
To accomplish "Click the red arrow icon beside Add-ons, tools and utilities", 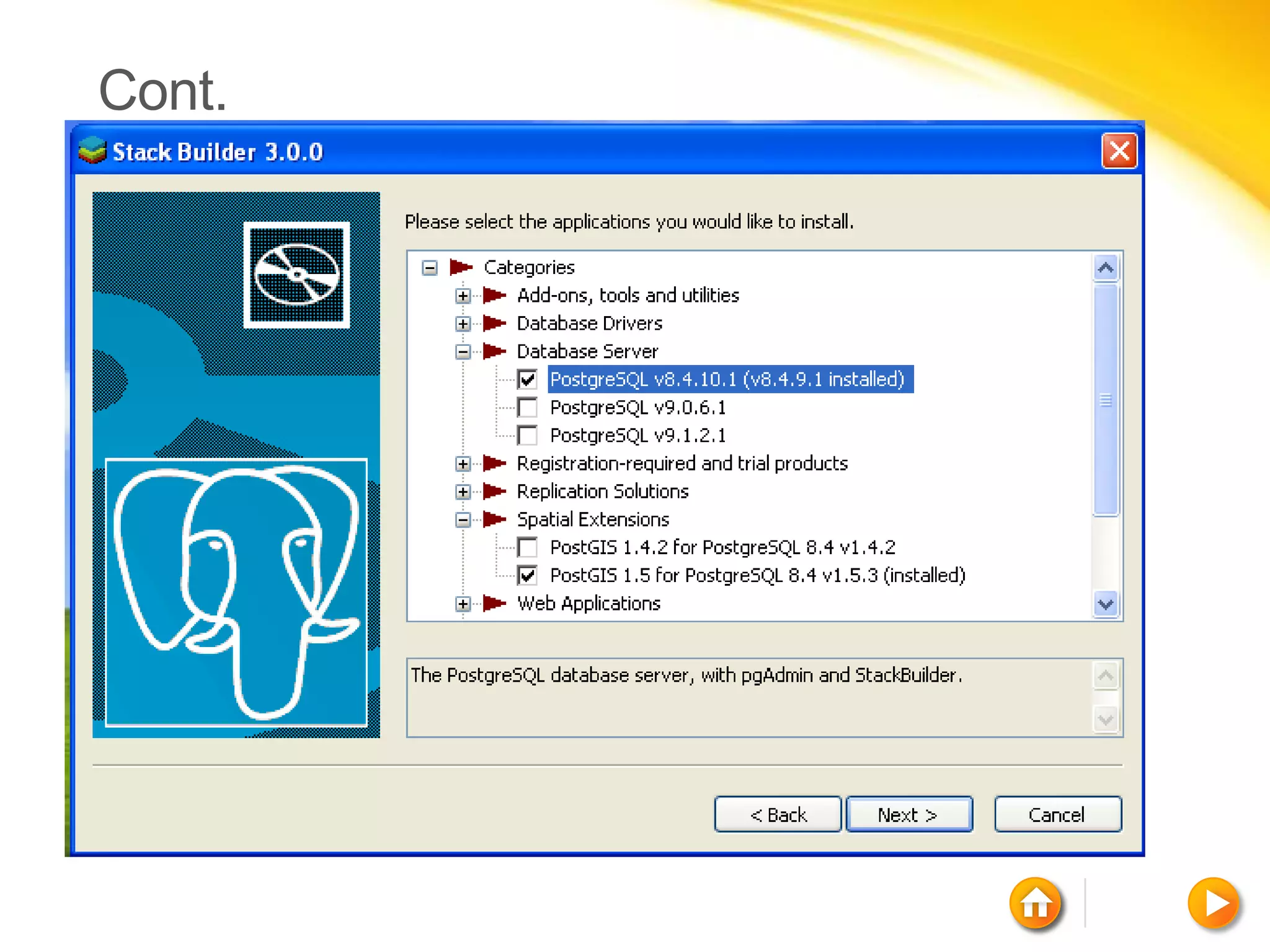I will (494, 295).
